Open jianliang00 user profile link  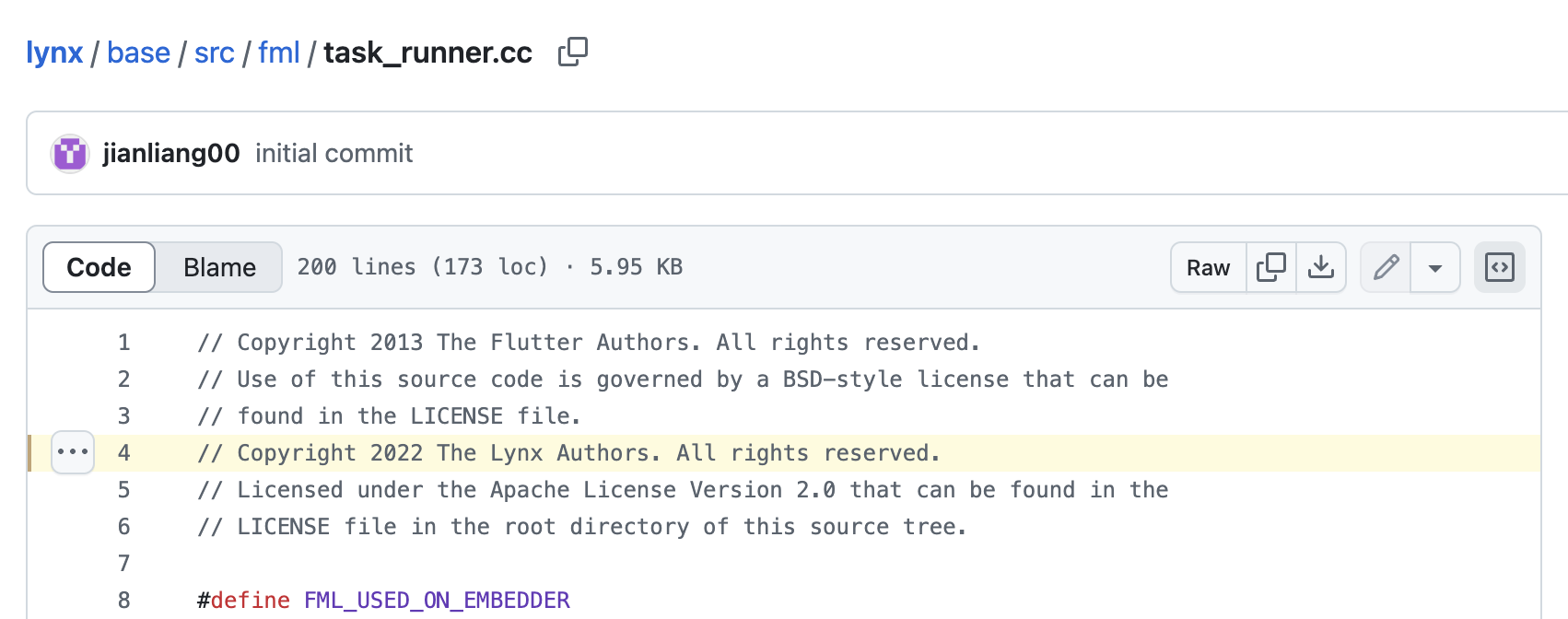171,153
